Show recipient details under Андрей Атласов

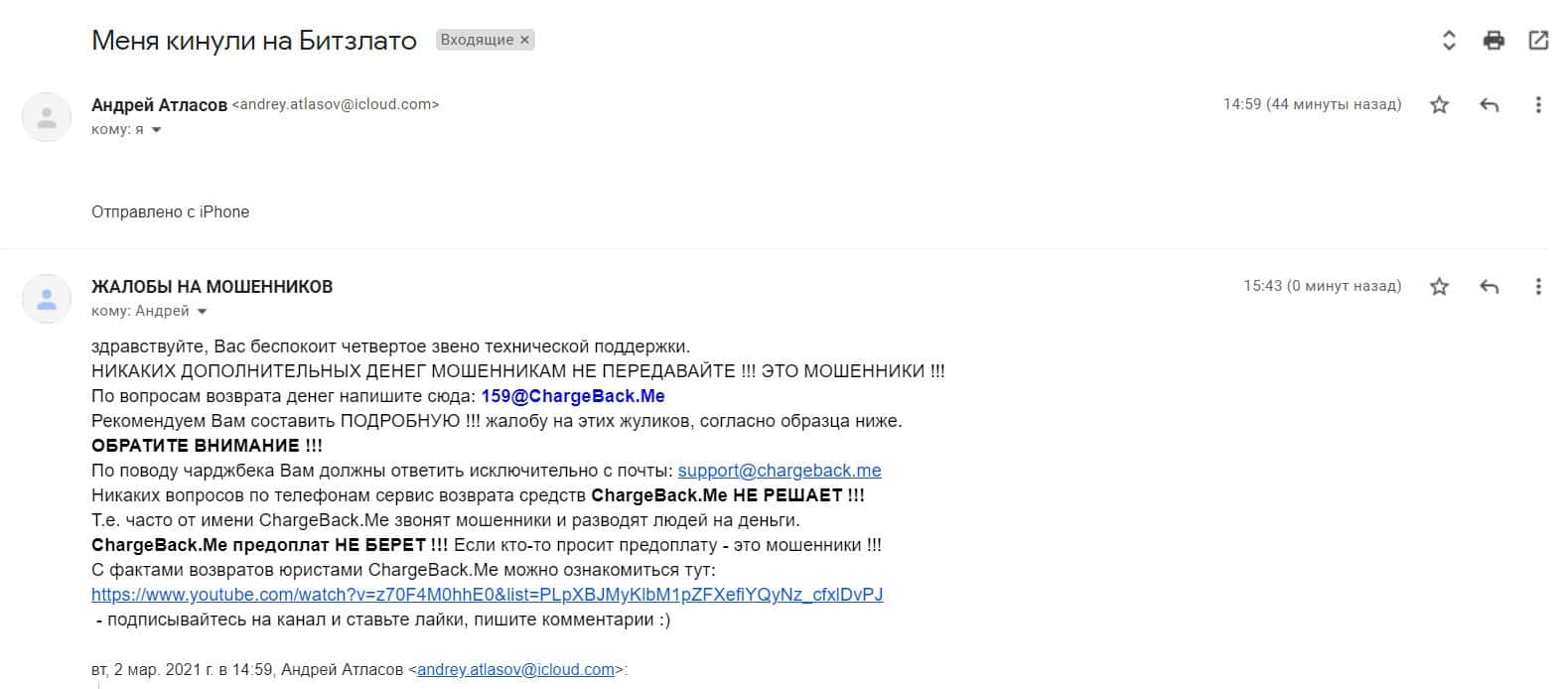click(156, 130)
